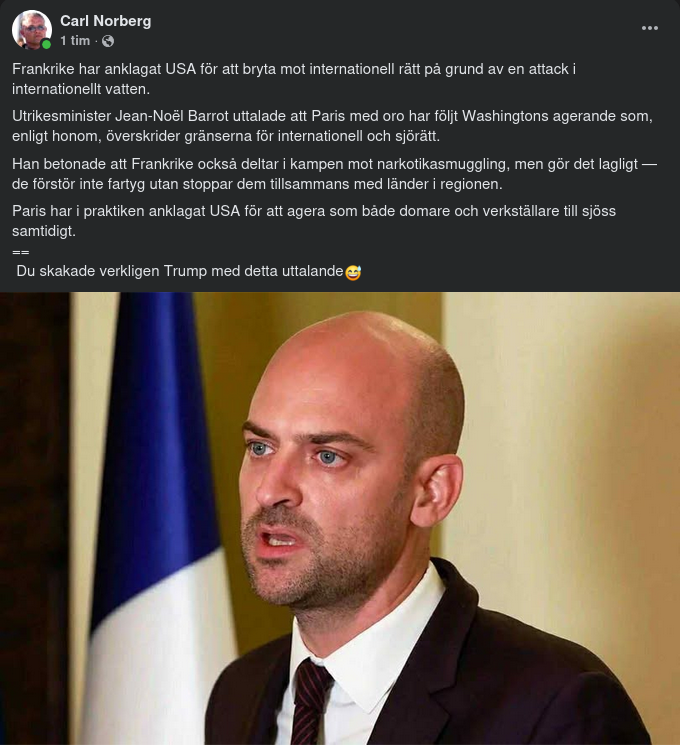Click the word 'narkotikasmuggling' in the post
680x745 pixels.
pos(443,164)
